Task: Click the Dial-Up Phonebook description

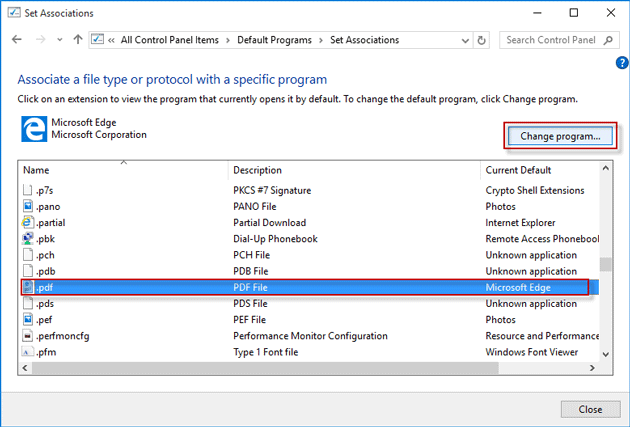Action: tap(275, 239)
